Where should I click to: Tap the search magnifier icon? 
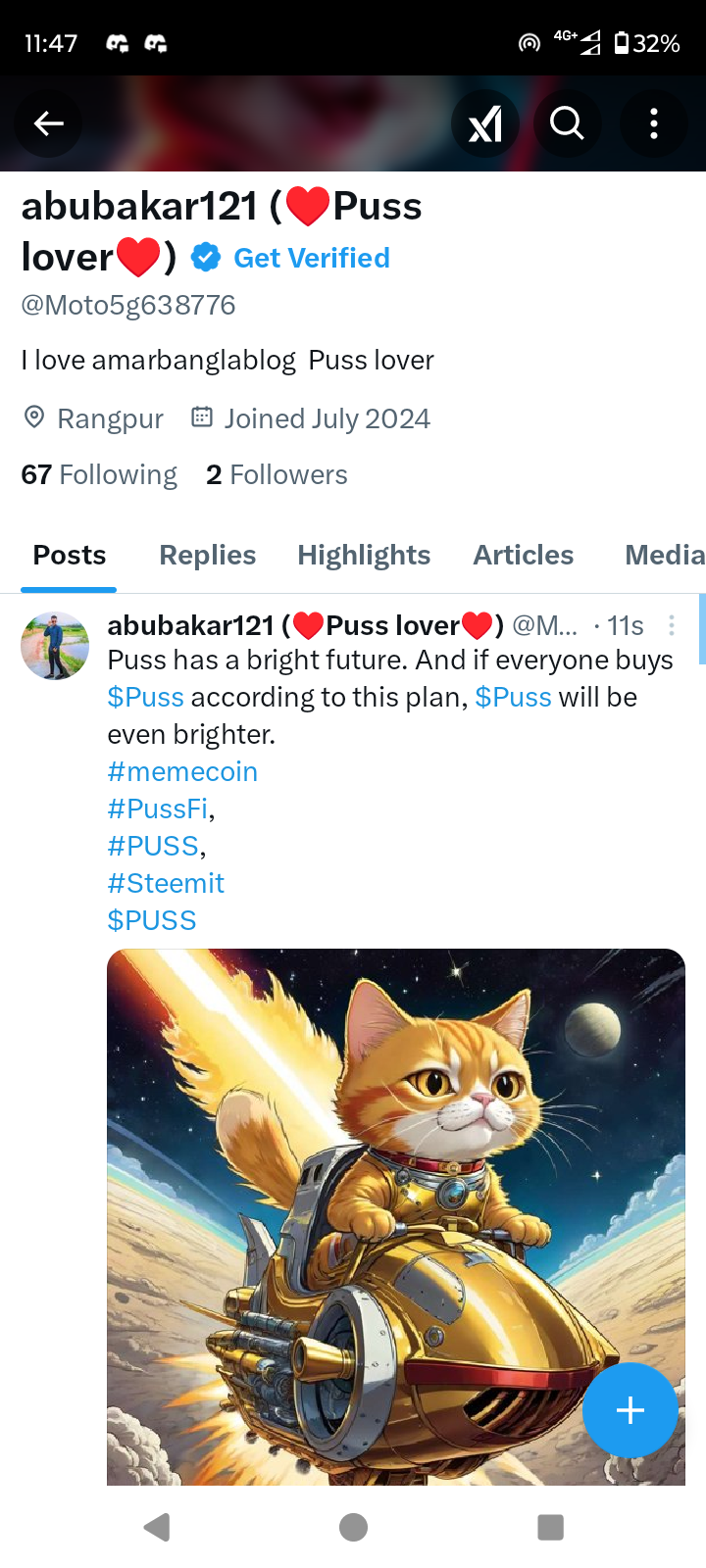[567, 123]
